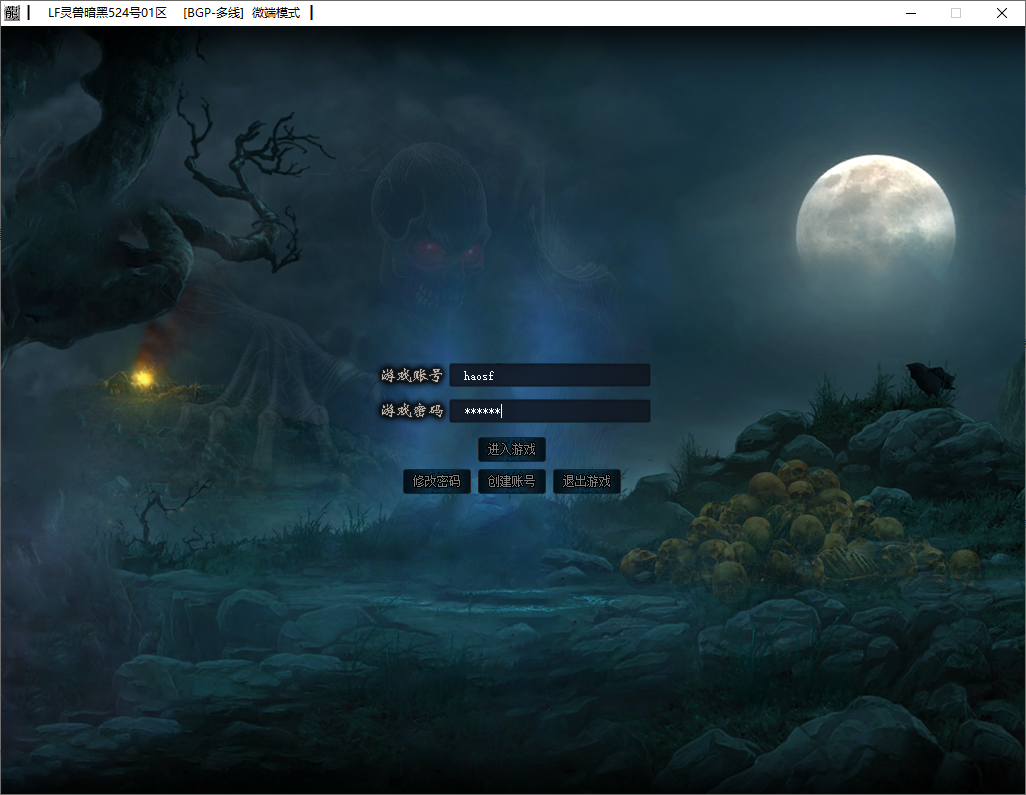Click the greyed-out maximize window button
This screenshot has width=1026, height=795.
(956, 13)
